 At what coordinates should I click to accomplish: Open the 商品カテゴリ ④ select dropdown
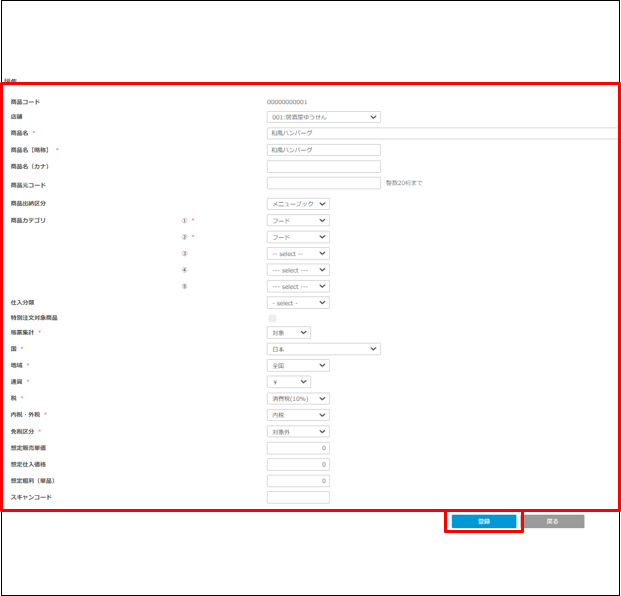[298, 270]
